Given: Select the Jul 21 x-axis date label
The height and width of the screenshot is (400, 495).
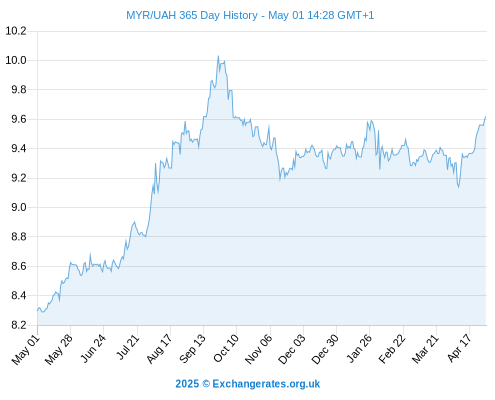Looking at the screenshot, I should [x=128, y=347].
